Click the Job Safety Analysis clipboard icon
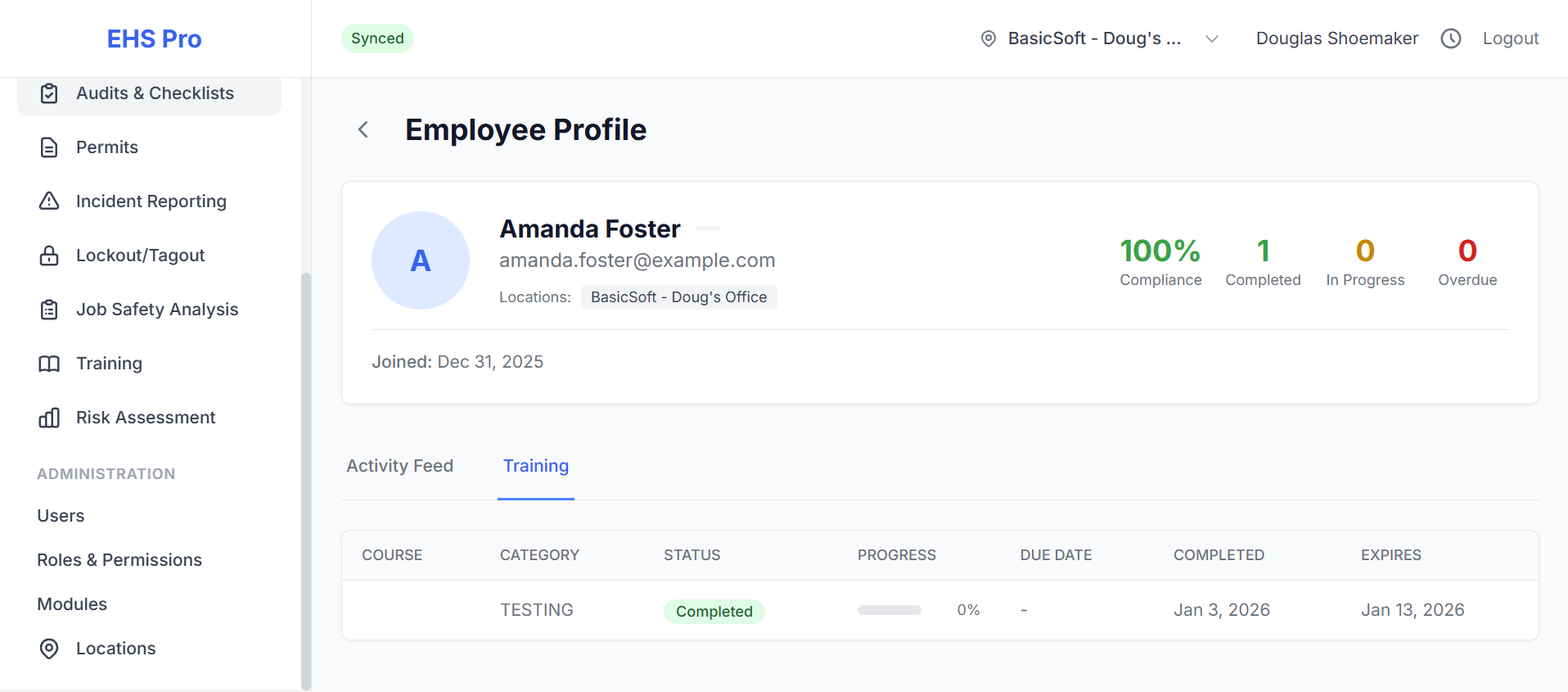 (49, 310)
